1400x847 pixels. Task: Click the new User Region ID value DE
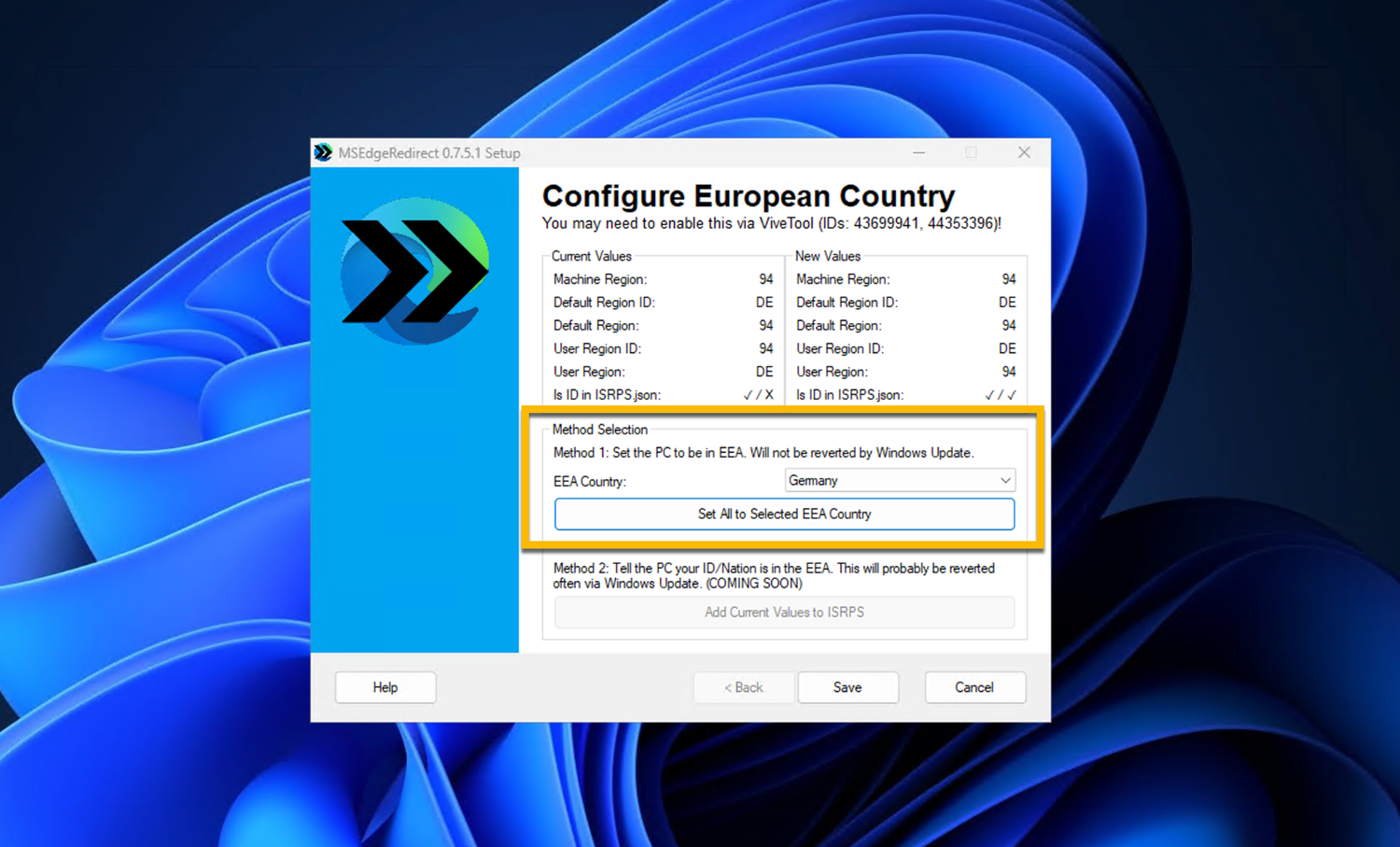coord(1007,349)
